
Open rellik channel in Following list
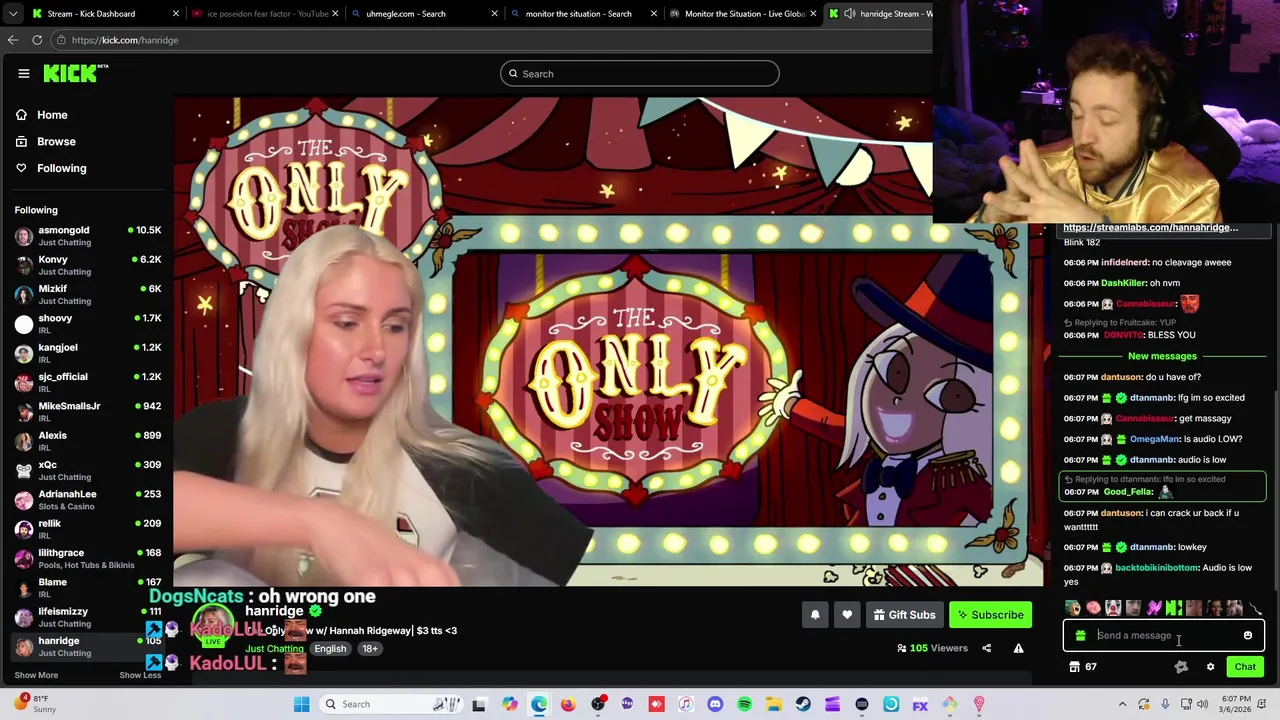tap(88, 529)
